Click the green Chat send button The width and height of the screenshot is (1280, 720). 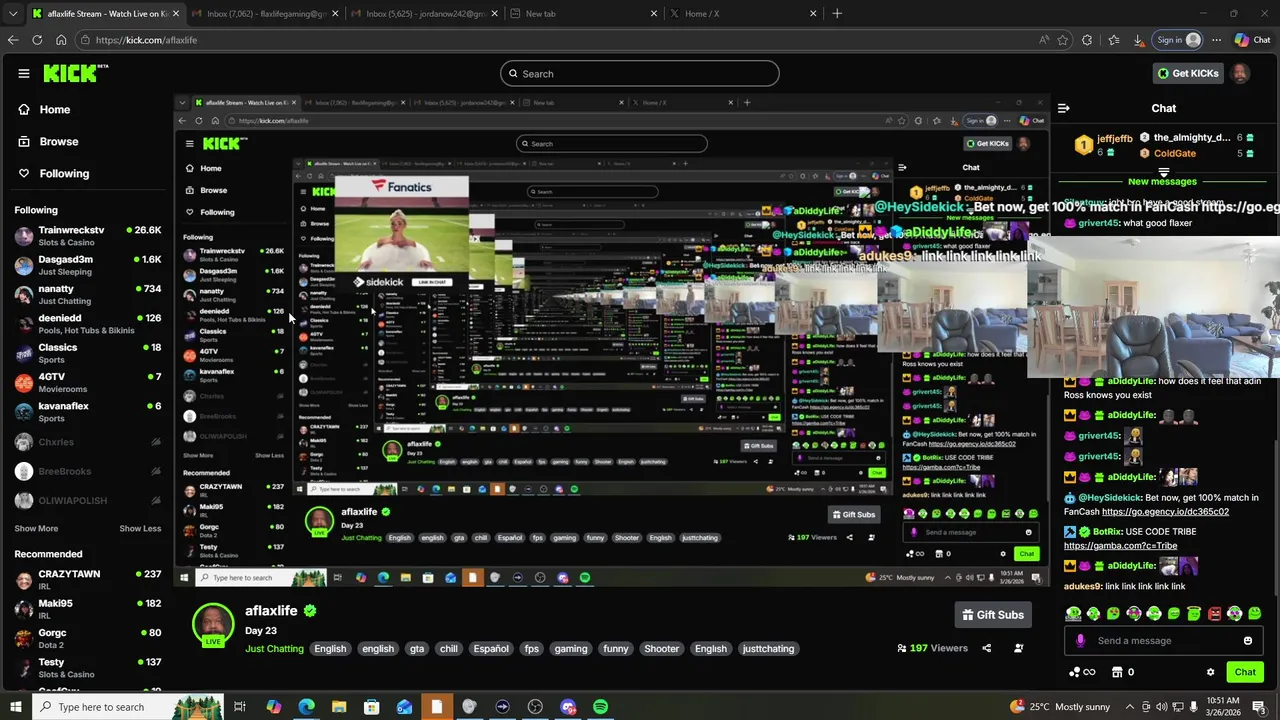click(1245, 672)
